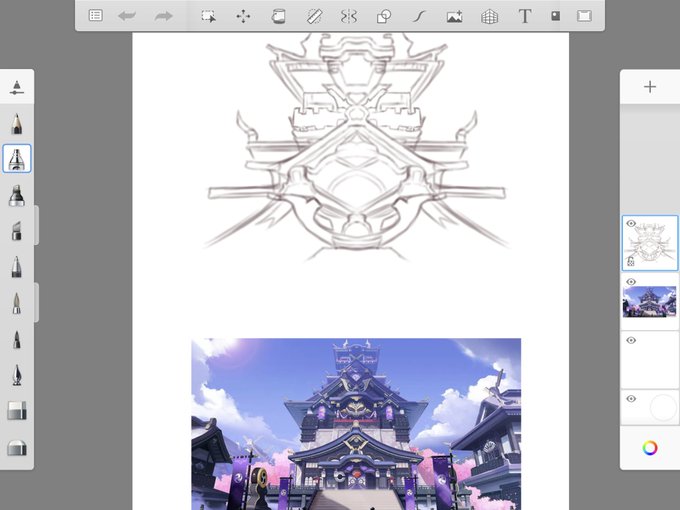Tap the white background color circle
This screenshot has width=680, height=510.
(x=663, y=407)
